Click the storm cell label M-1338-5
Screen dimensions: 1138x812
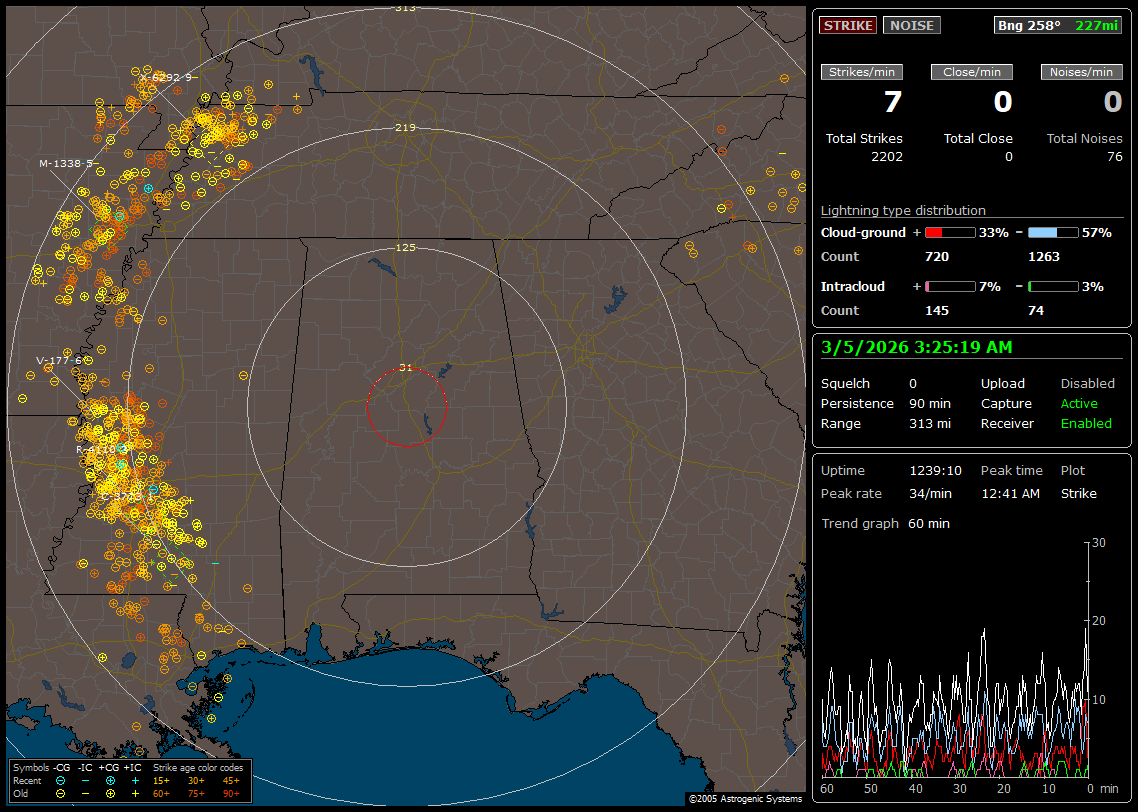pyautogui.click(x=66, y=163)
